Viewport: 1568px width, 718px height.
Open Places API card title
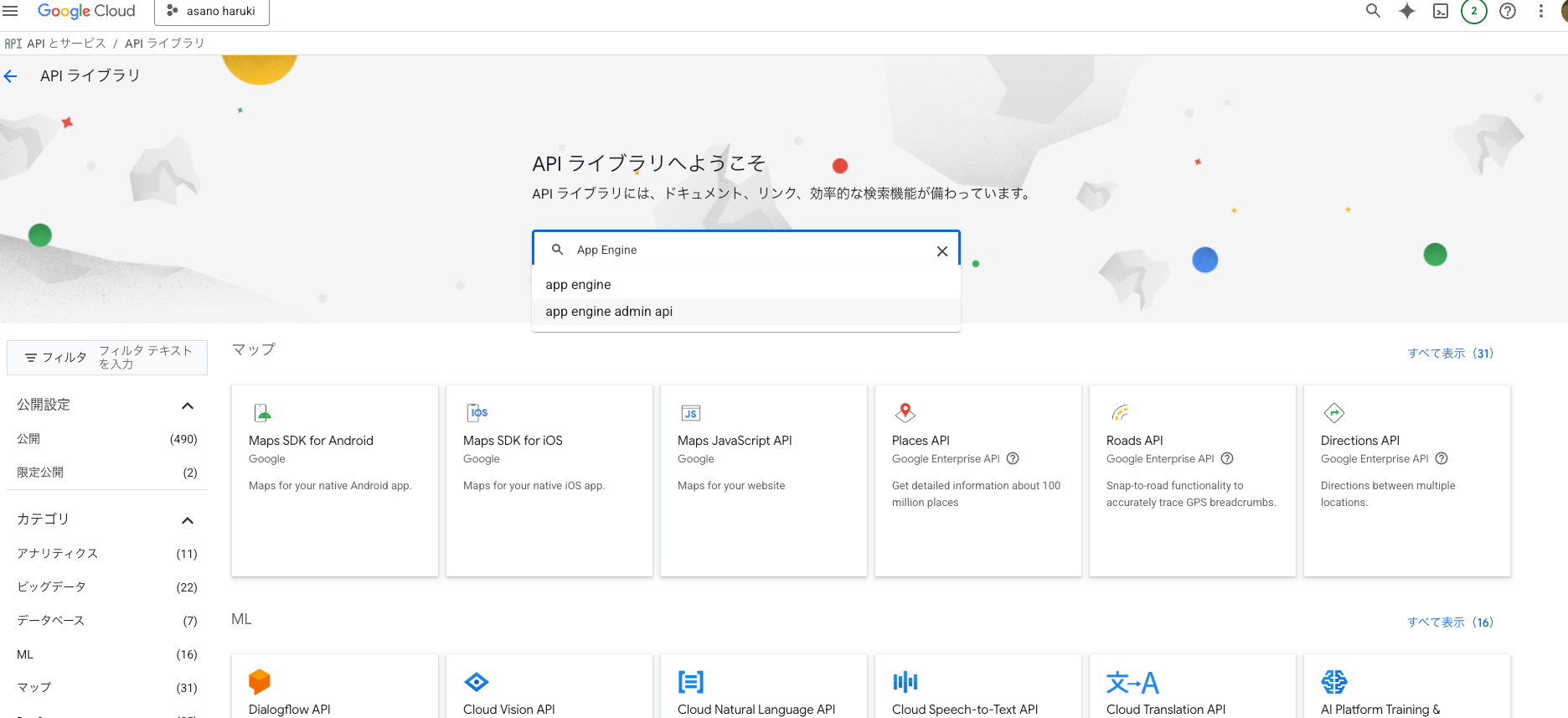[921, 441]
